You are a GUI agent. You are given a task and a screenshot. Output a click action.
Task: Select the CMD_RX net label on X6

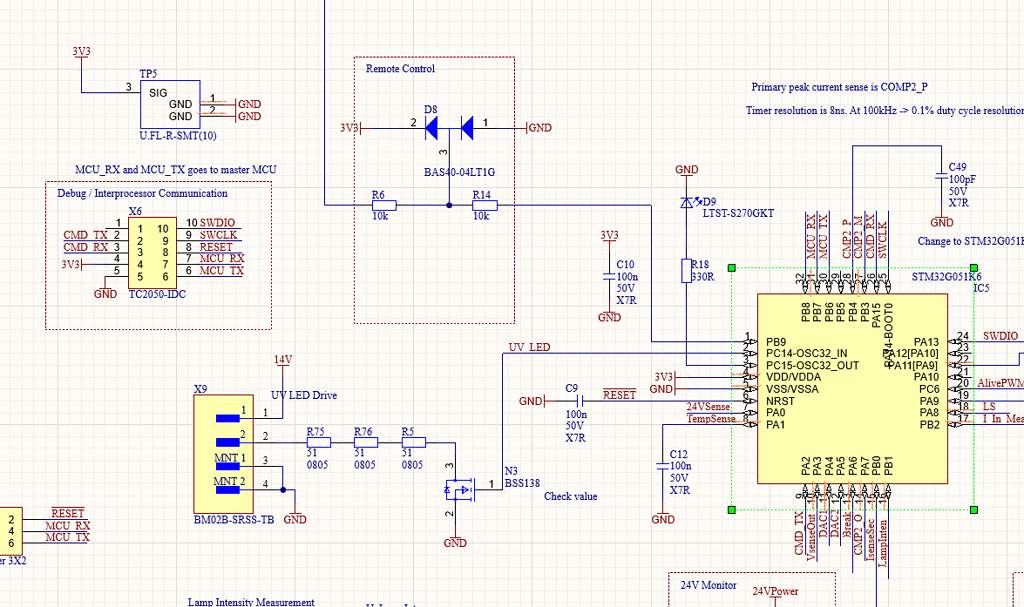pos(86,247)
